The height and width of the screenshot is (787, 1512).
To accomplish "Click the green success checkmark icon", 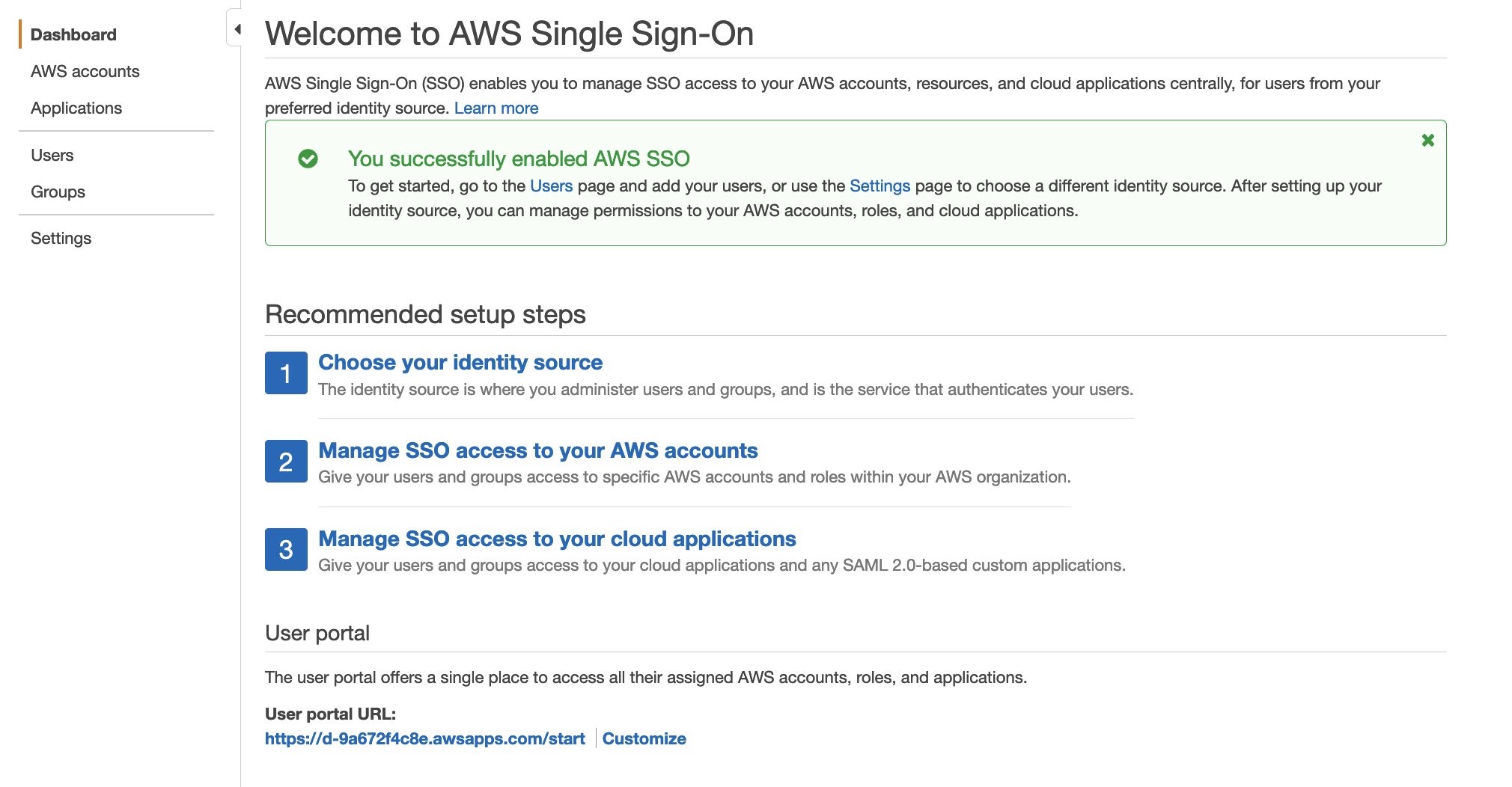I will point(308,159).
